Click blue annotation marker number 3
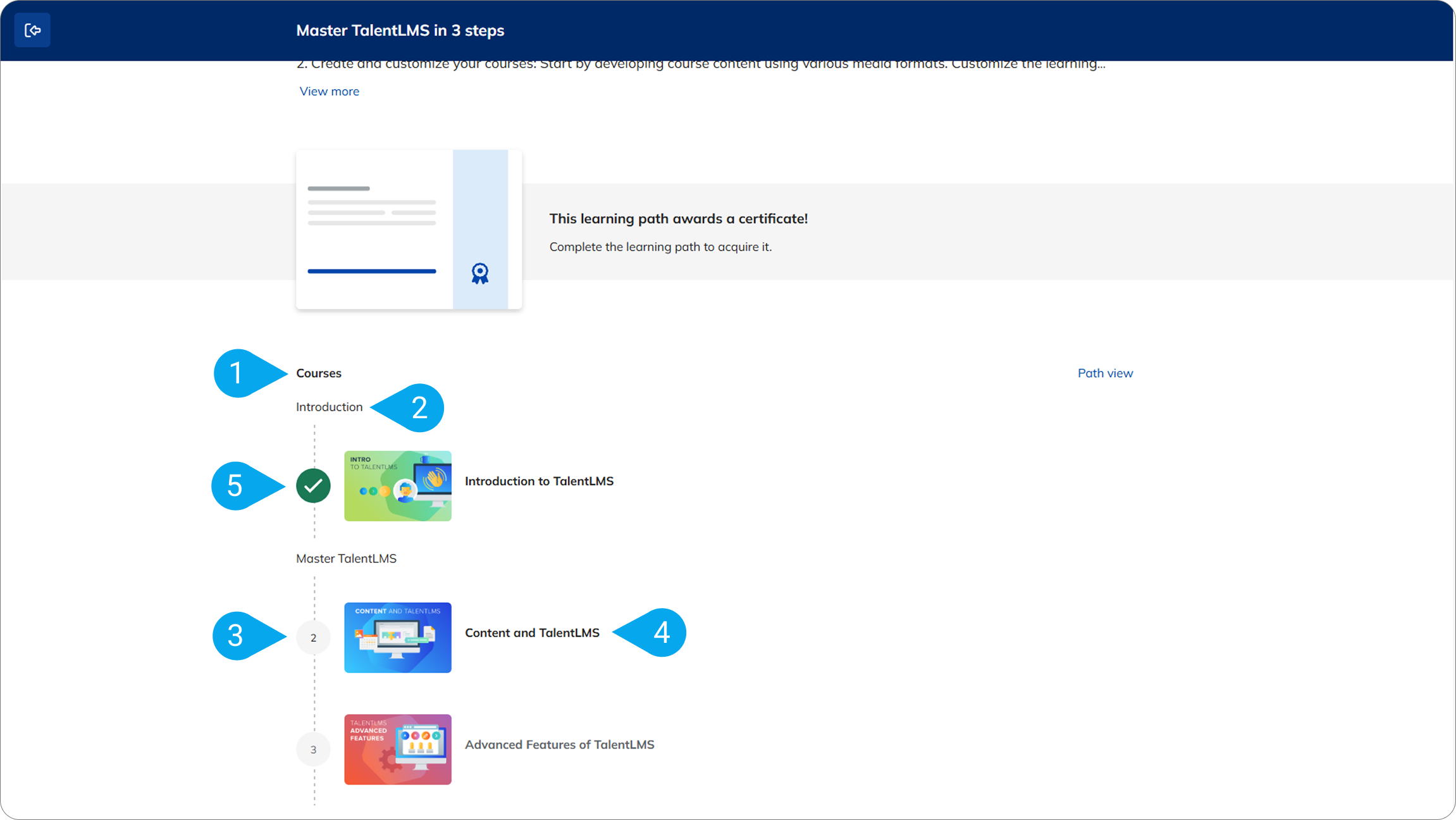This screenshot has height=820, width=1456. (237, 636)
